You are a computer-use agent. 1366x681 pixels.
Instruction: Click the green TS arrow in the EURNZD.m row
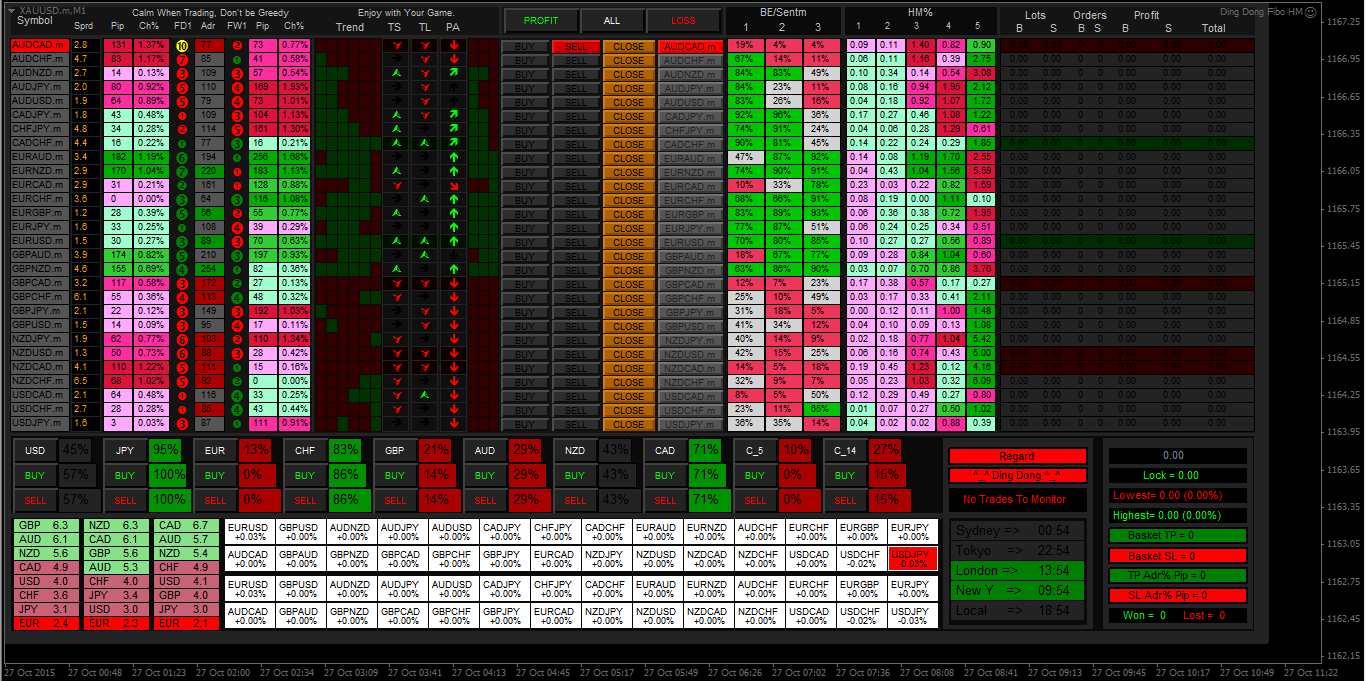397,171
